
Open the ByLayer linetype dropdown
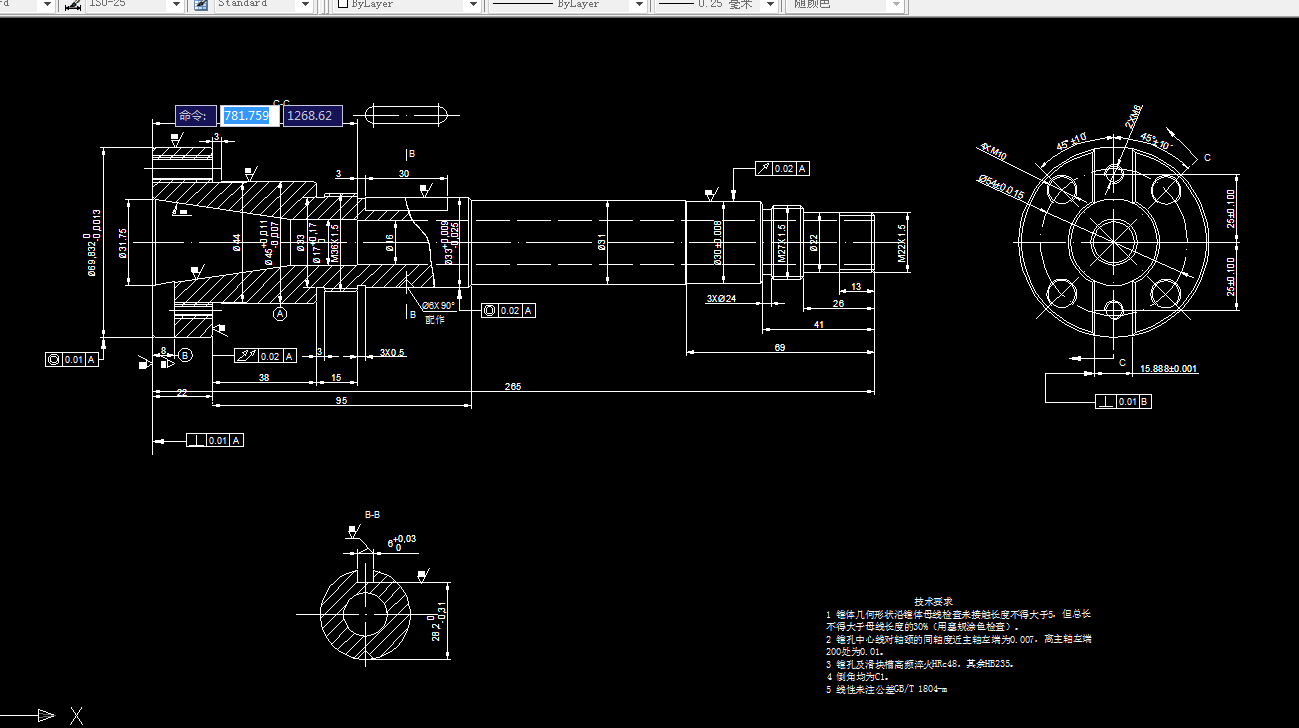(638, 5)
